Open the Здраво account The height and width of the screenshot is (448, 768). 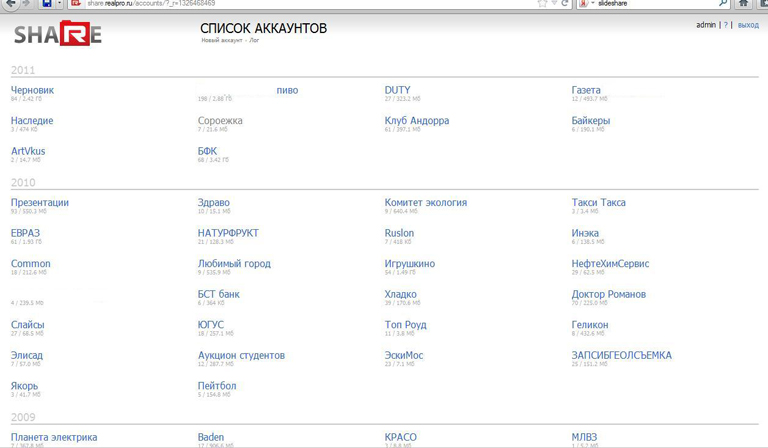[x=214, y=203]
